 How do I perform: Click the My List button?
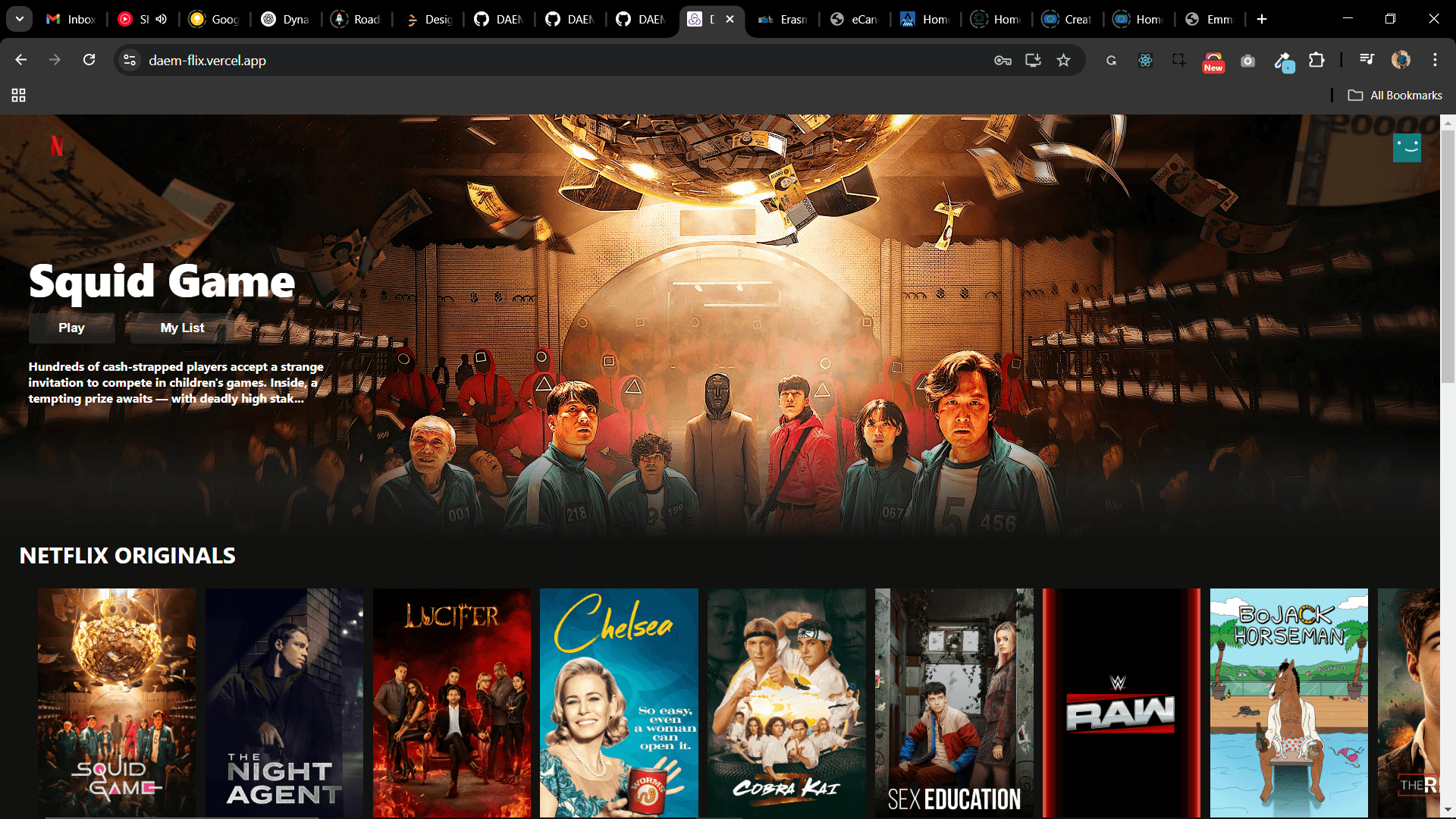click(182, 328)
